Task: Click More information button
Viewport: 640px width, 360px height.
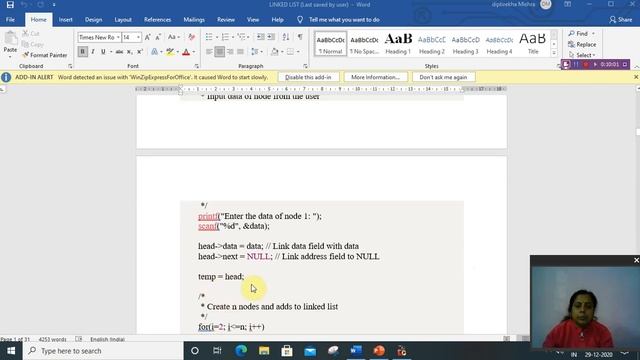Action: coord(375,77)
